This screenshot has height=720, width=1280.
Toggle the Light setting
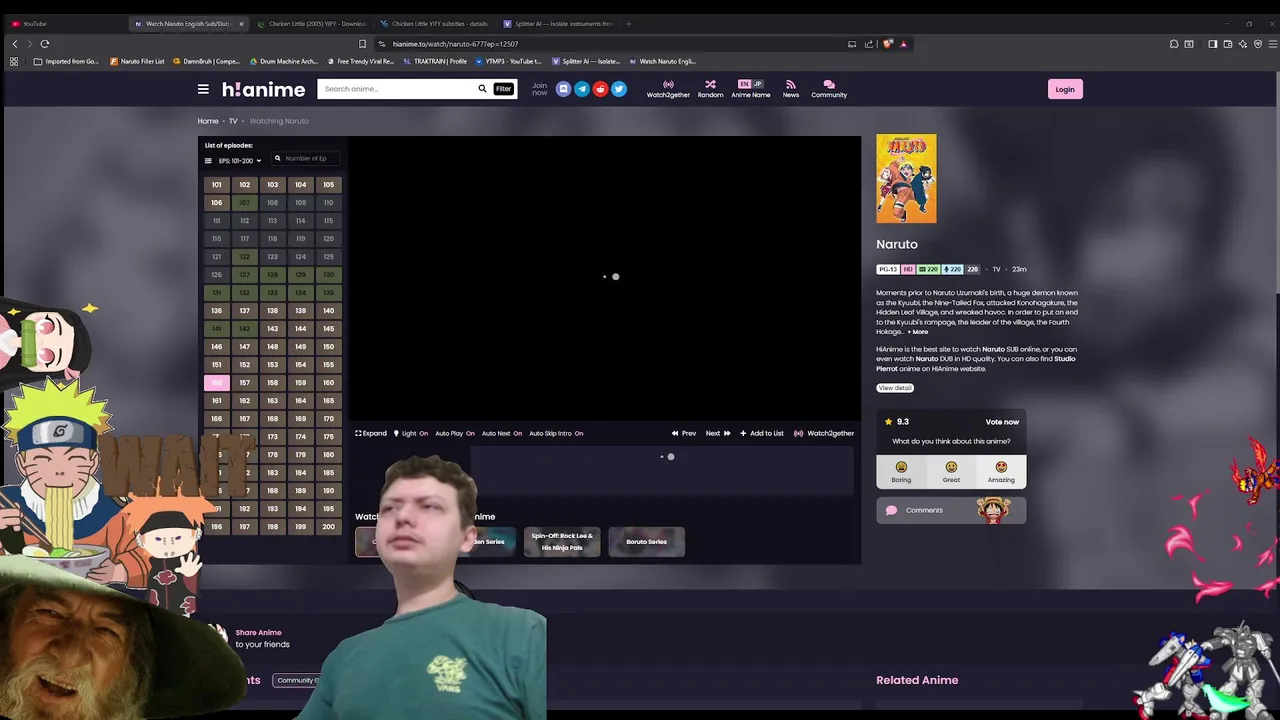tap(411, 433)
